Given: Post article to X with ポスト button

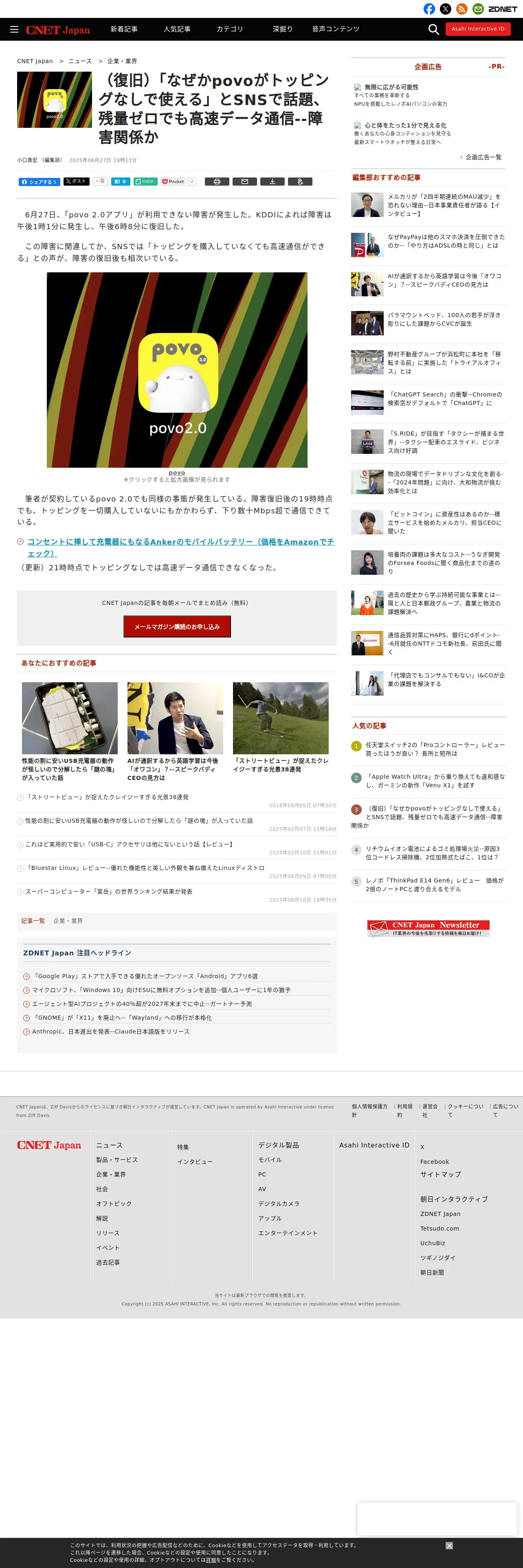Looking at the screenshot, I should 76,182.
